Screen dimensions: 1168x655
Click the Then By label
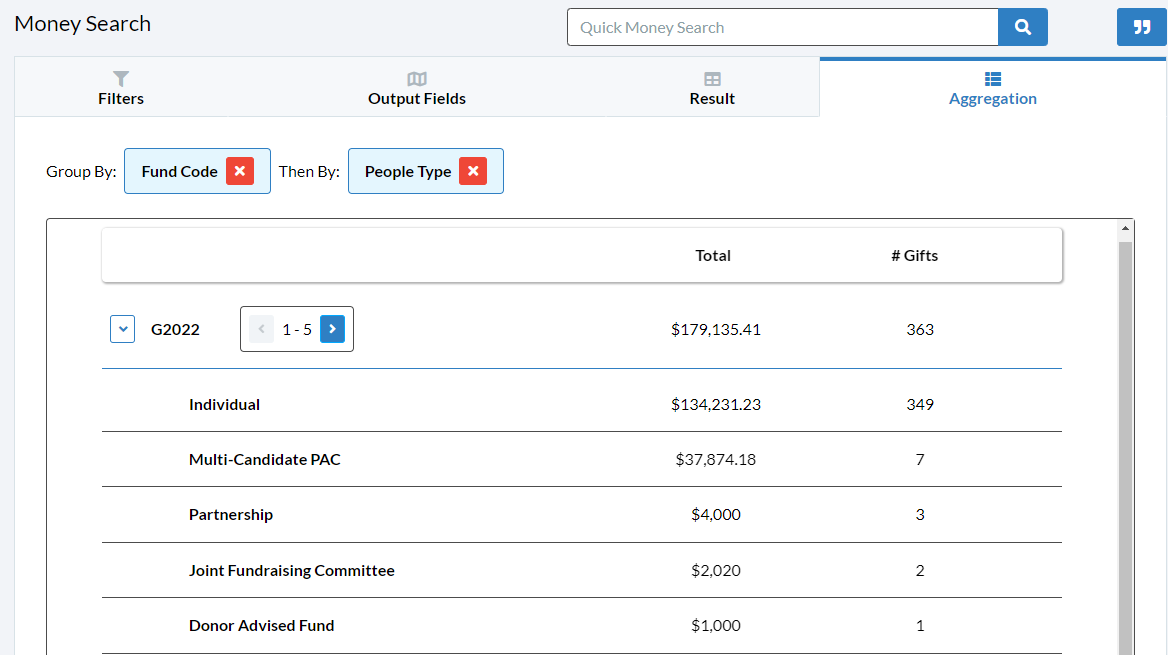309,171
